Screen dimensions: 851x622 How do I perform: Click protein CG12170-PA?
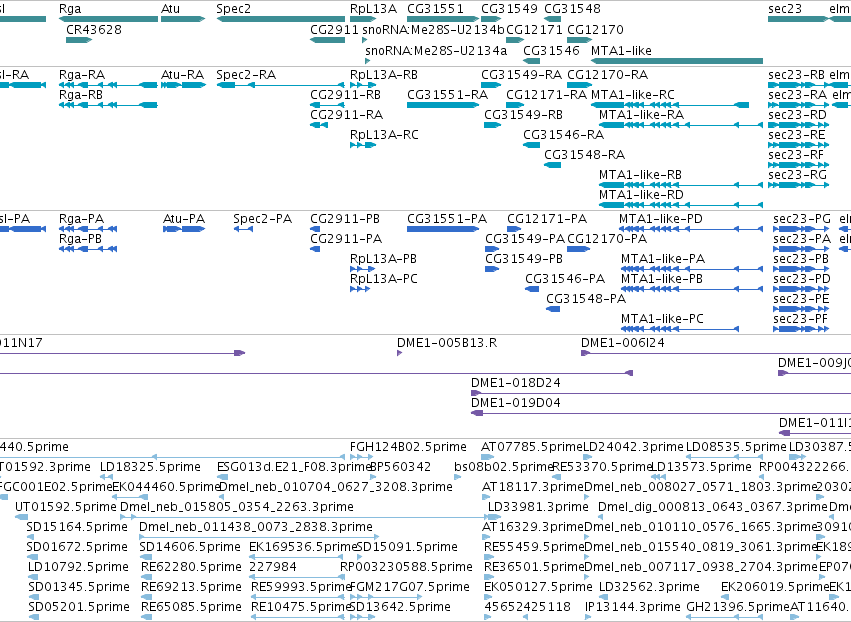click(579, 249)
